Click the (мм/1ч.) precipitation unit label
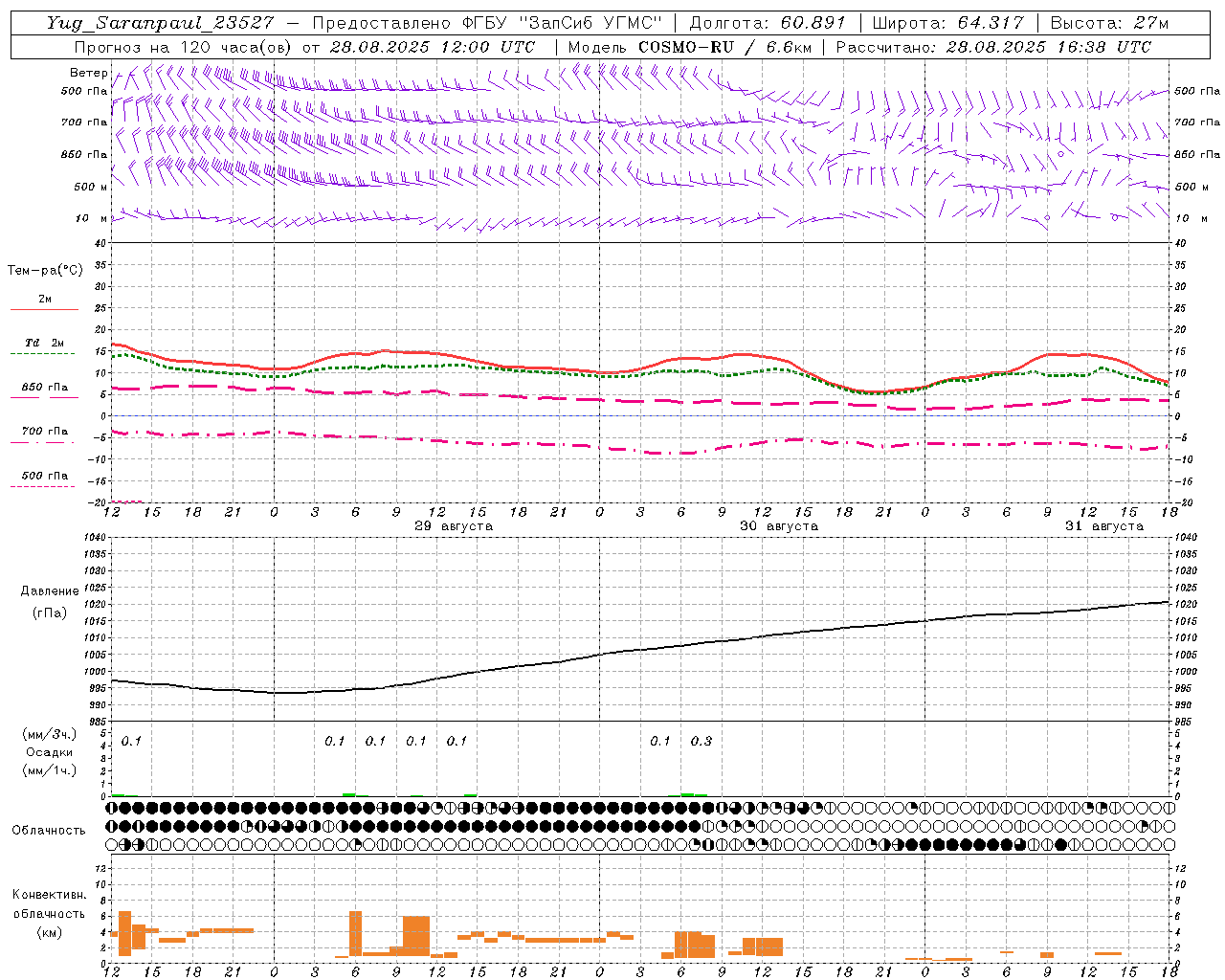The image size is (1225, 980). (x=50, y=770)
